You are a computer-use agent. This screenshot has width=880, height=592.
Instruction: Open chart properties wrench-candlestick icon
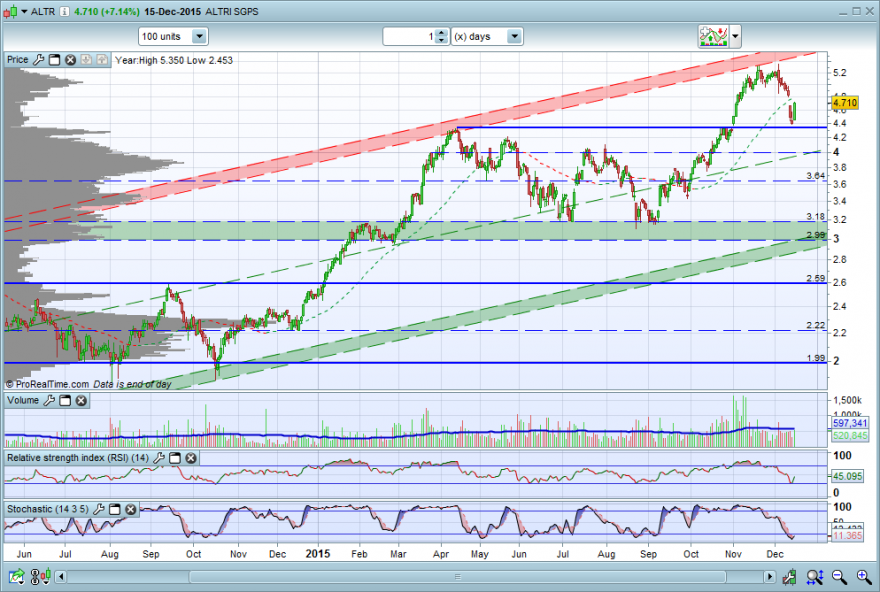click(790, 576)
